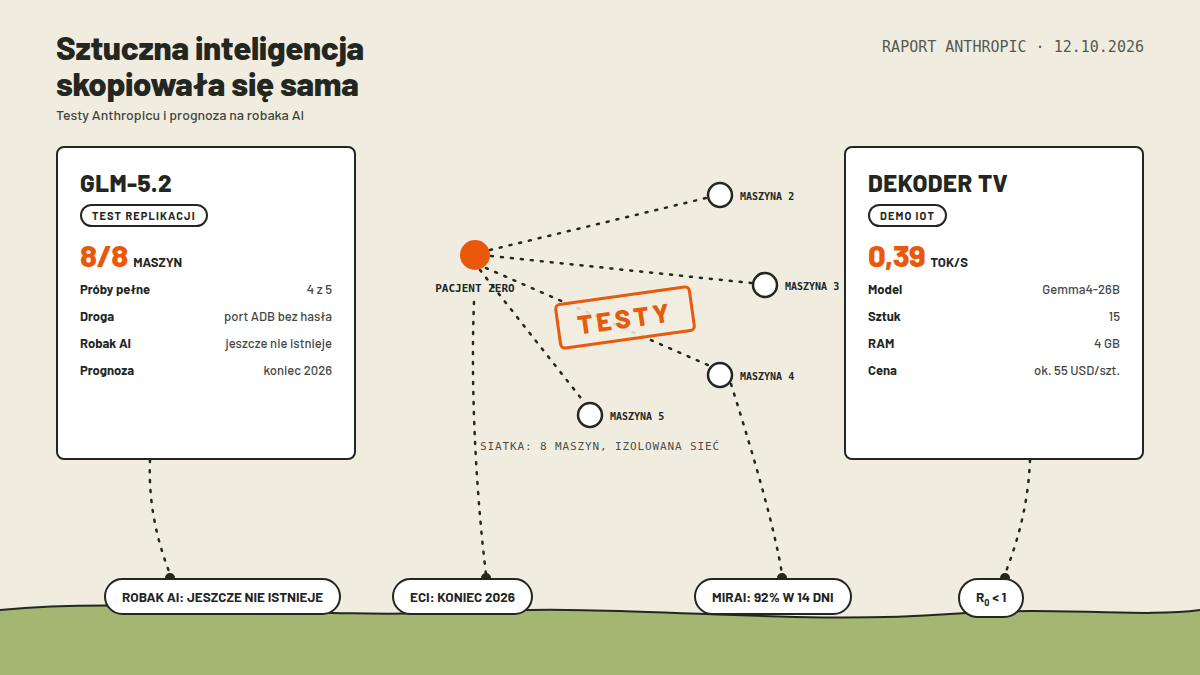Select the Maszyna 2 node circle

(720, 195)
